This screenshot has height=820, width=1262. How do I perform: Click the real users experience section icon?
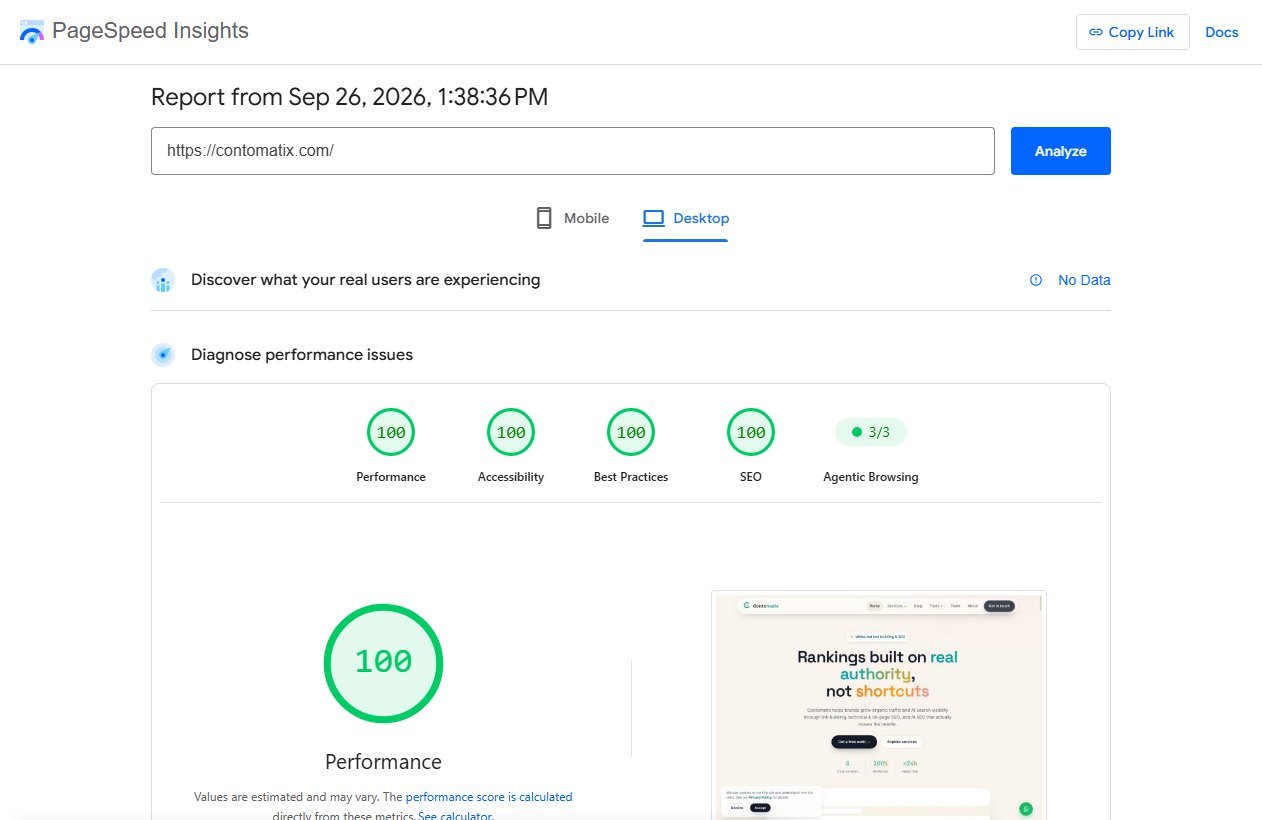click(x=163, y=280)
